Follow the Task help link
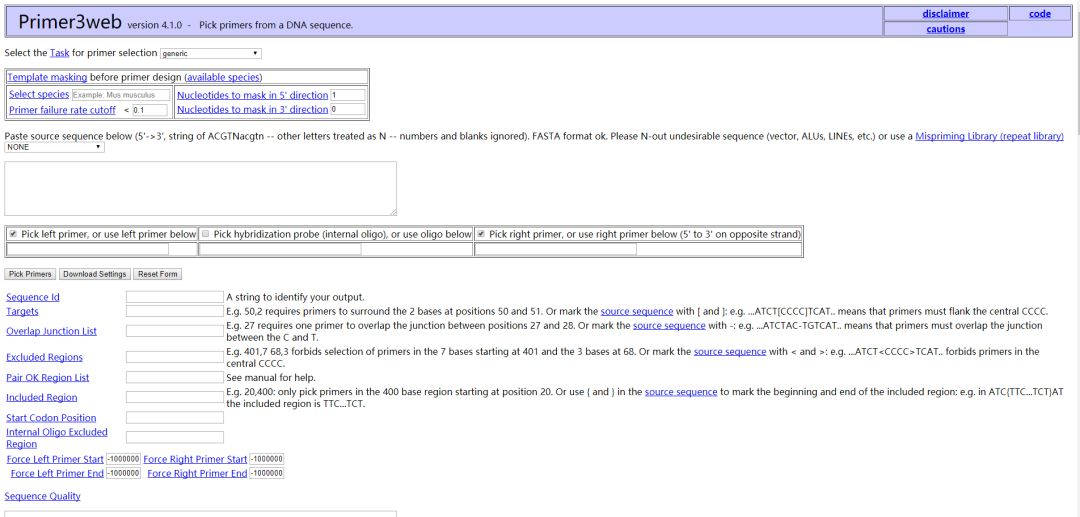Image resolution: width=1080 pixels, height=517 pixels. [x=59, y=53]
